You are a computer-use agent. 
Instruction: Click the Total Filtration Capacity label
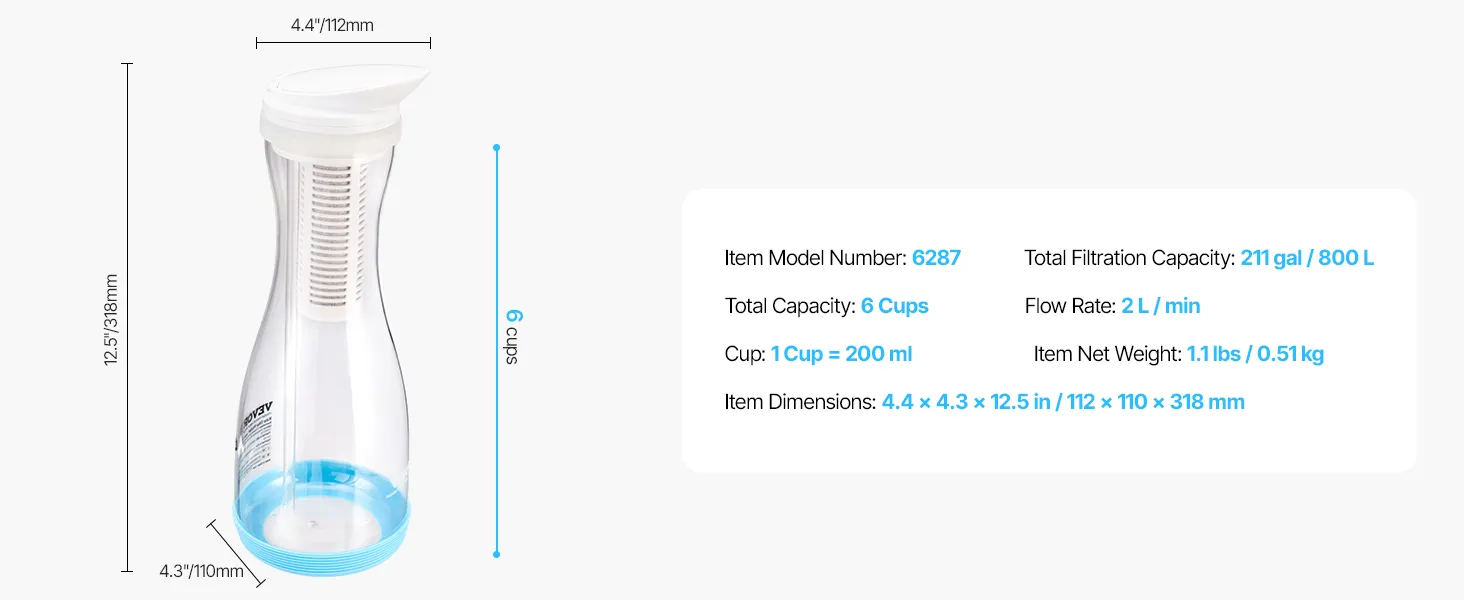pyautogui.click(x=1129, y=258)
